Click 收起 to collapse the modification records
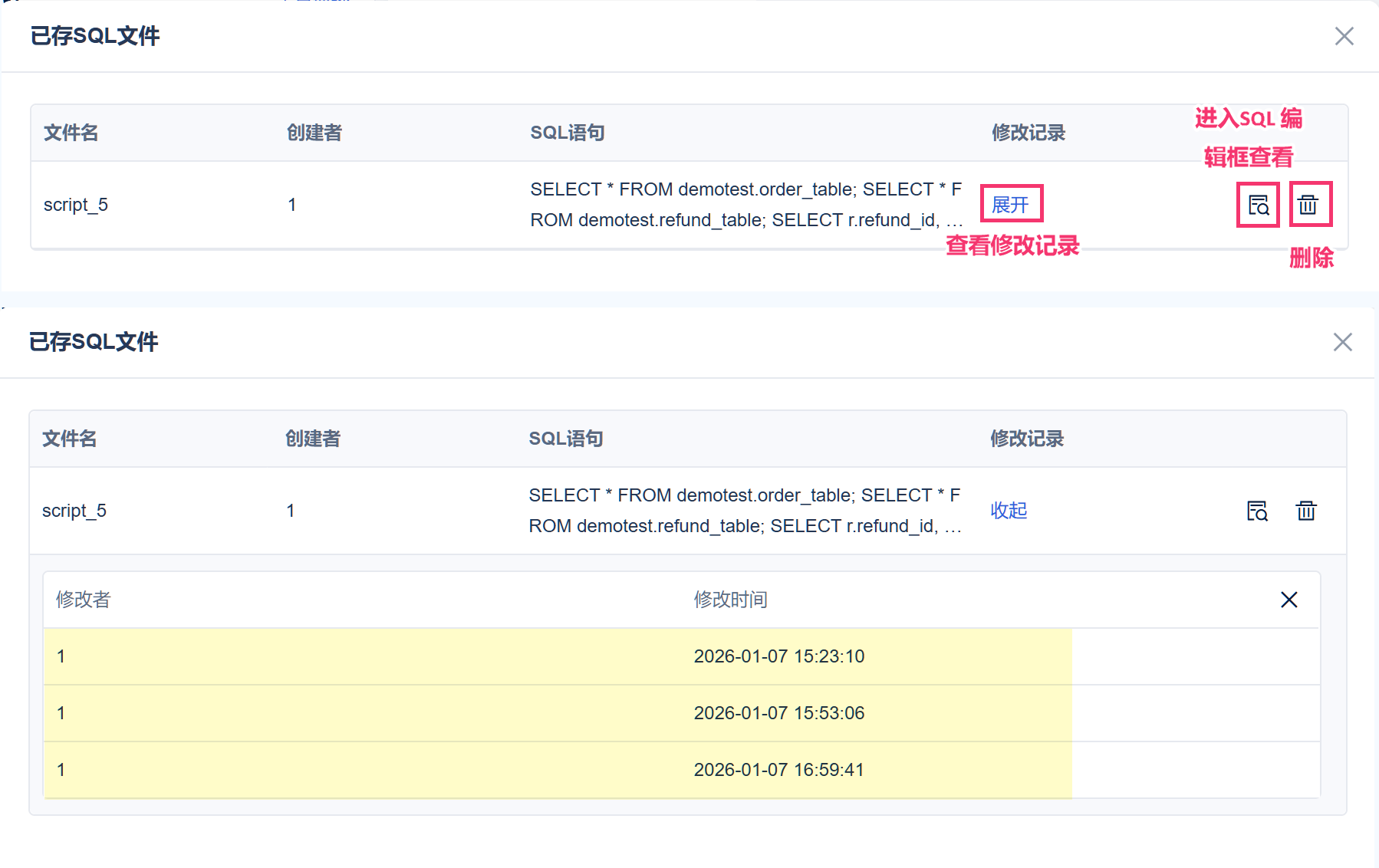The height and width of the screenshot is (868, 1379). (x=1009, y=511)
